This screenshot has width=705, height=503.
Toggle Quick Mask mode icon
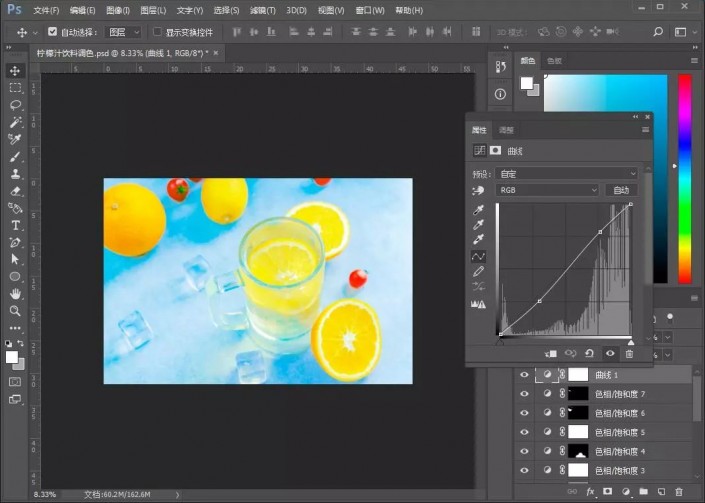[15, 382]
